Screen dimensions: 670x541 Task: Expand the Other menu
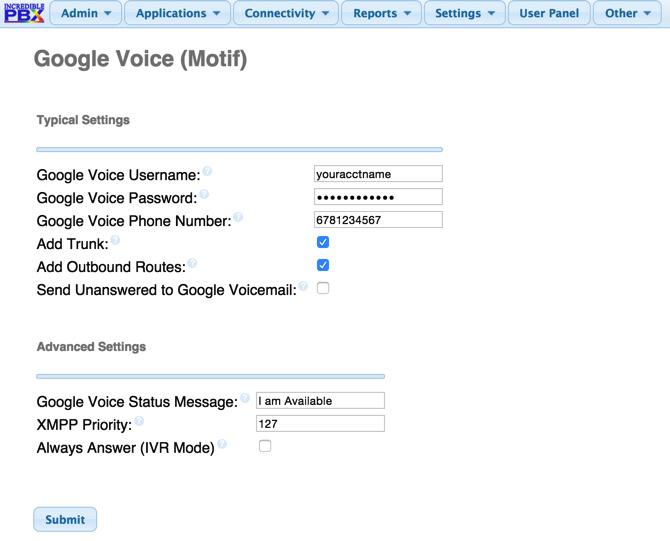627,13
